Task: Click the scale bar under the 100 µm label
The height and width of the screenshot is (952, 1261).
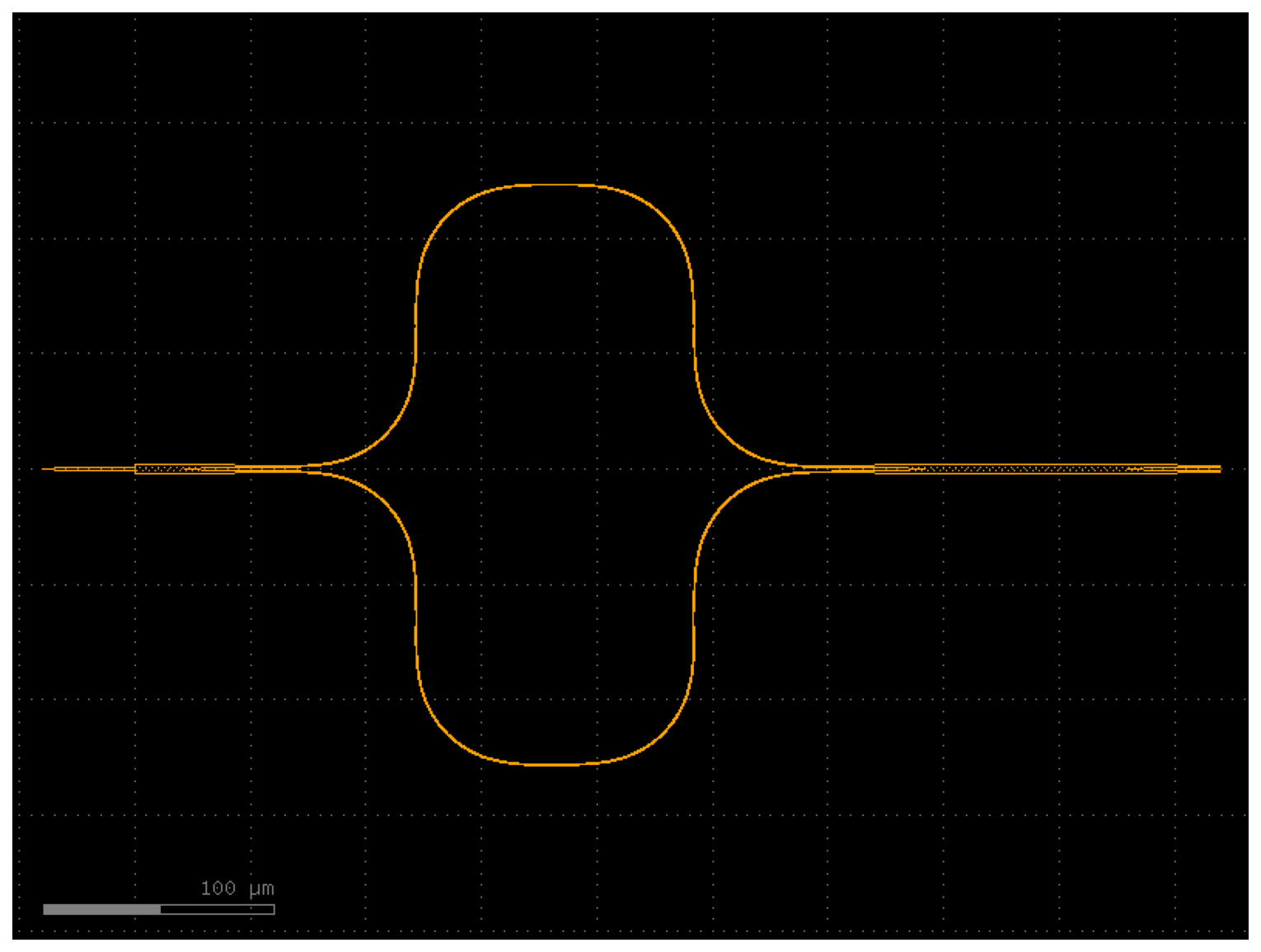Action: tap(159, 909)
